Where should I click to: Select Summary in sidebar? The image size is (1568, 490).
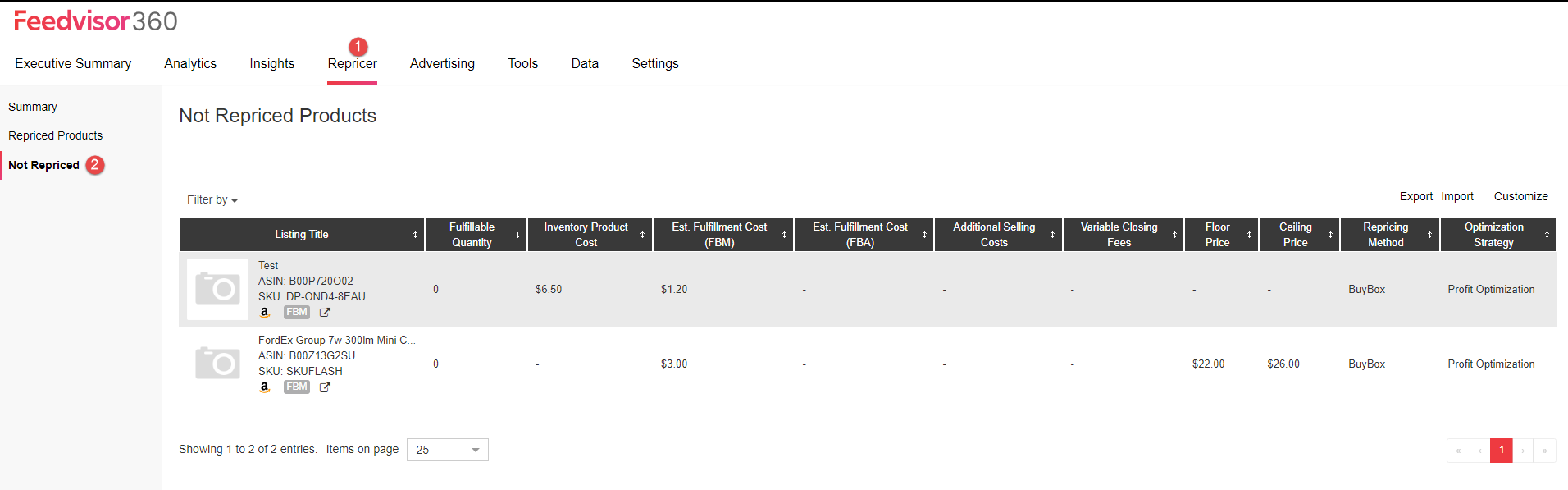(x=33, y=107)
